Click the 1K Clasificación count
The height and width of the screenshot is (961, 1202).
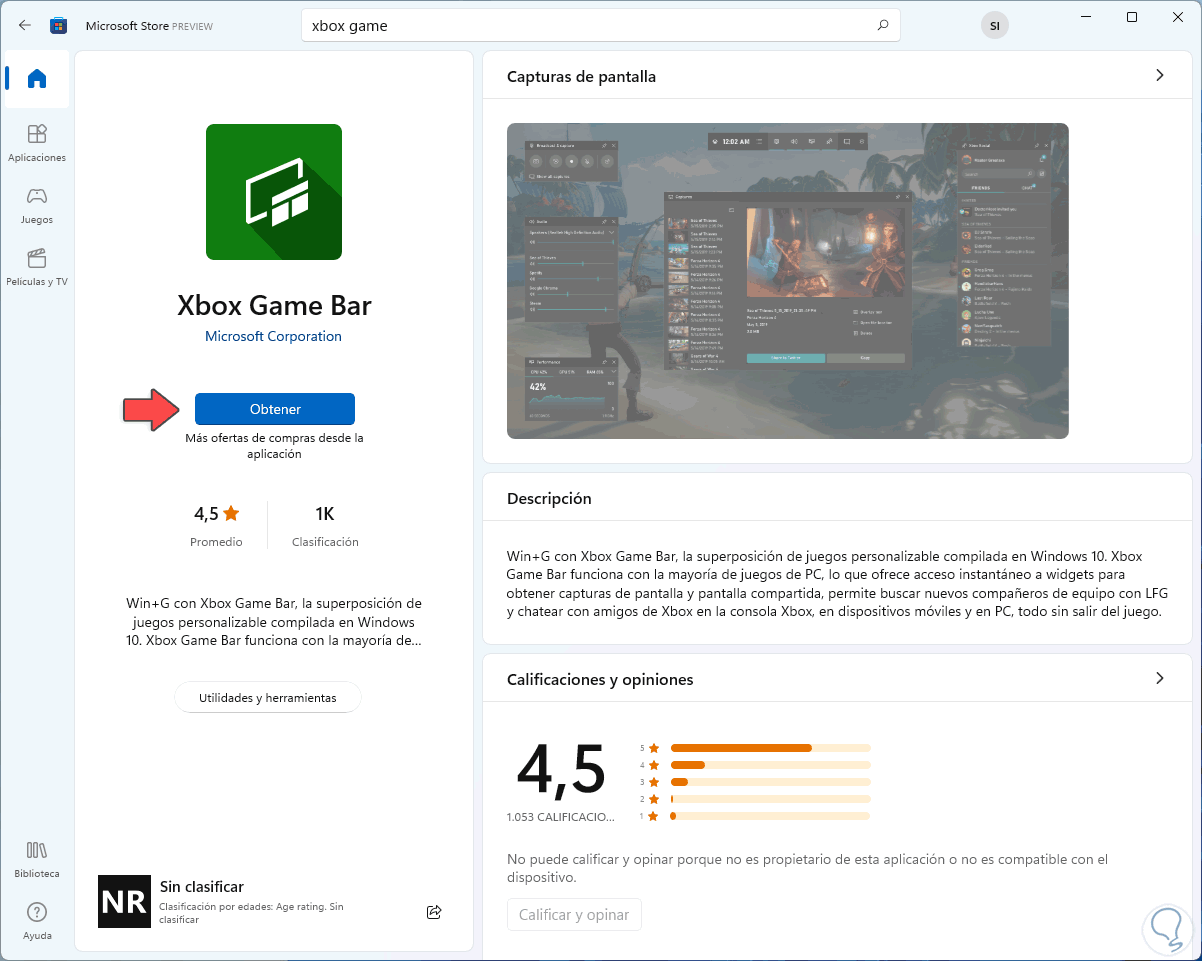(325, 526)
